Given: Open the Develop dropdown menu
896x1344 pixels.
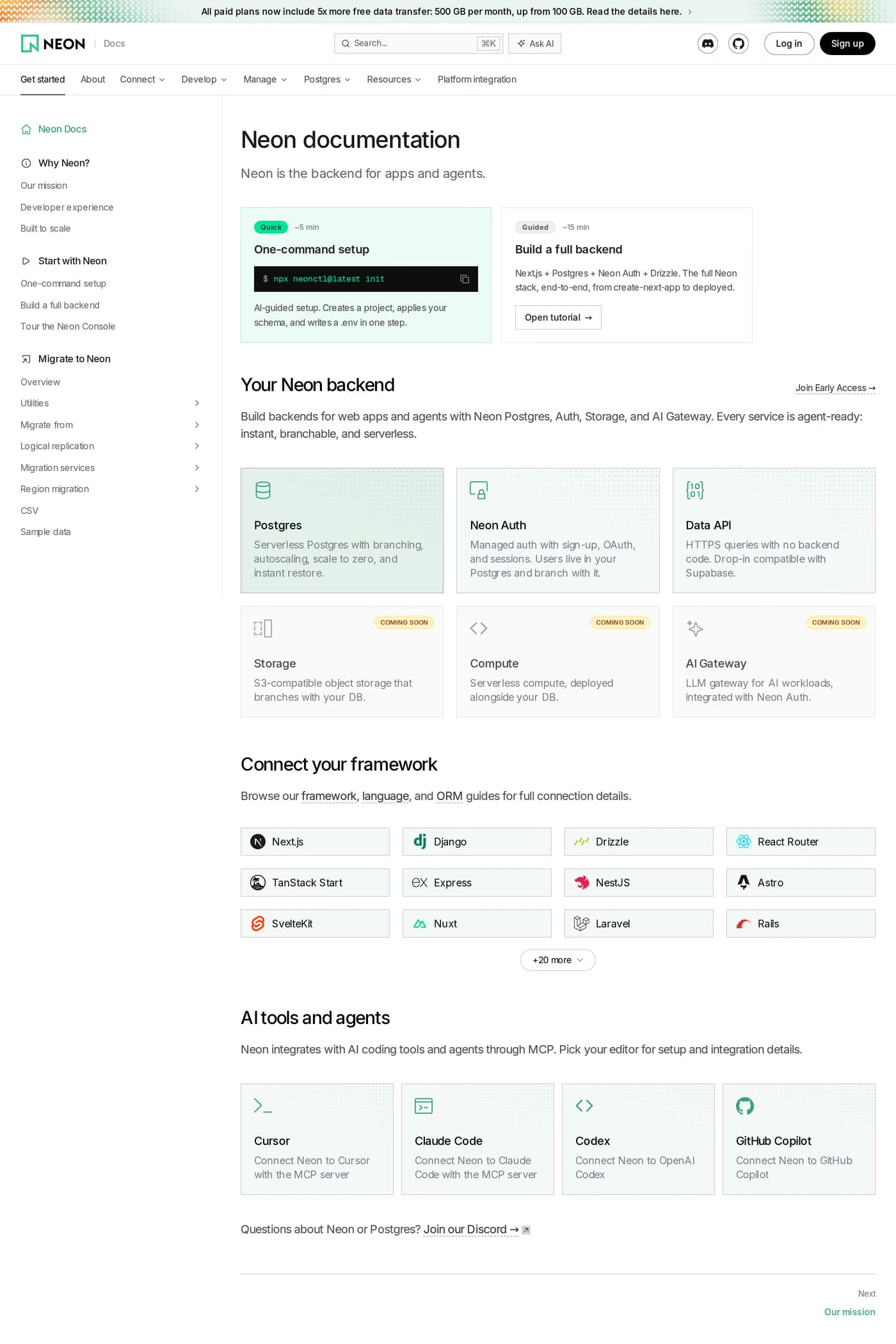Looking at the screenshot, I should click(x=204, y=79).
